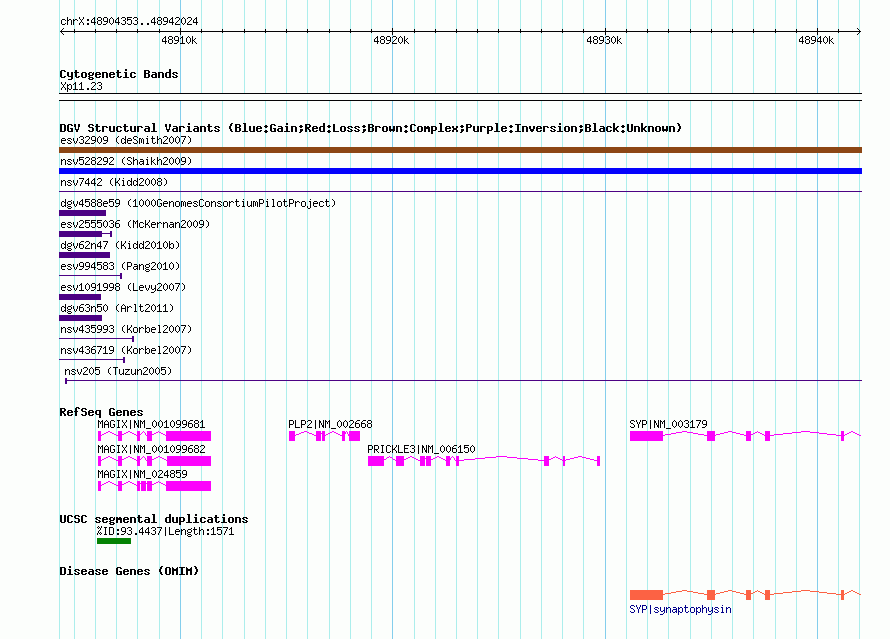Click the UCSC segmental duplications track title

[x=154, y=519]
